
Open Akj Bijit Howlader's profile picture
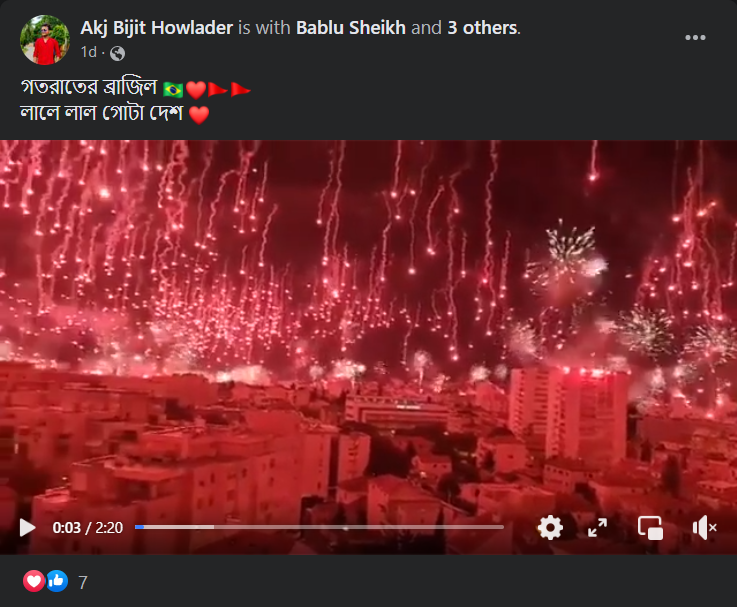pyautogui.click(x=45, y=40)
